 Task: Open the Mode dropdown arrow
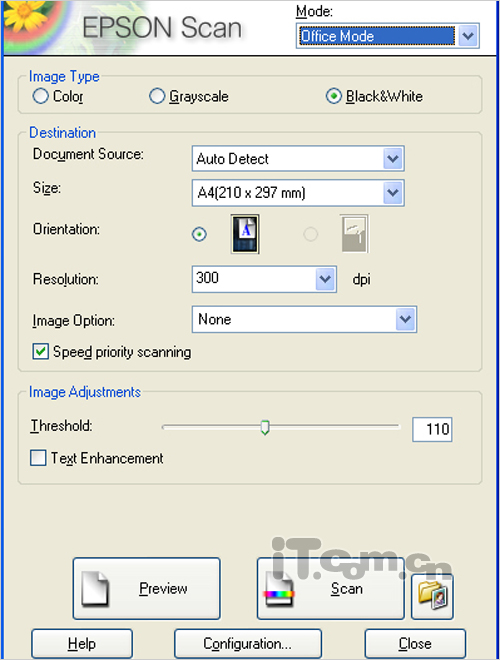click(x=468, y=36)
